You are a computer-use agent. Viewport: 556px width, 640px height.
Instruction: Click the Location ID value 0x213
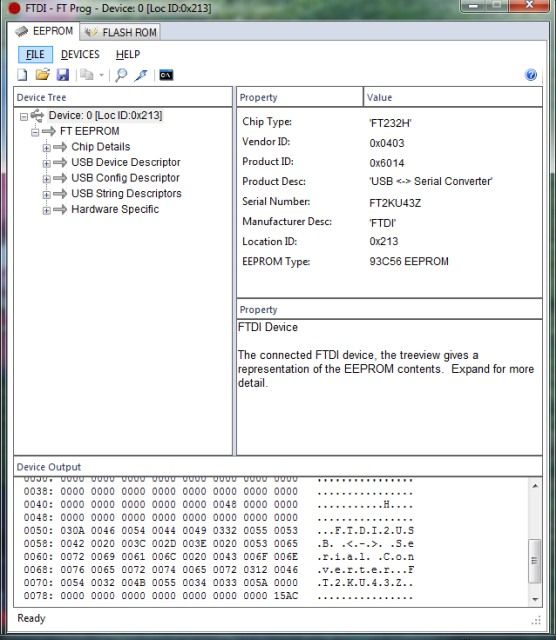tap(383, 241)
